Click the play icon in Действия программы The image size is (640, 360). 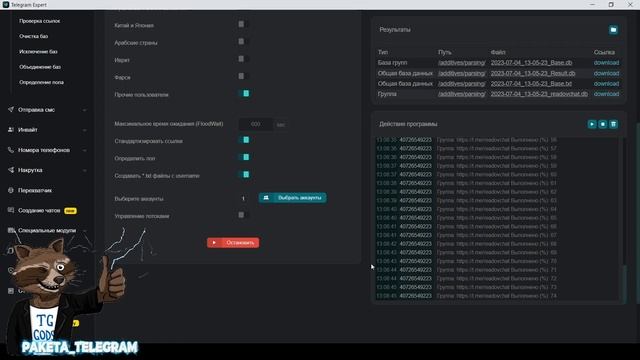coord(592,124)
